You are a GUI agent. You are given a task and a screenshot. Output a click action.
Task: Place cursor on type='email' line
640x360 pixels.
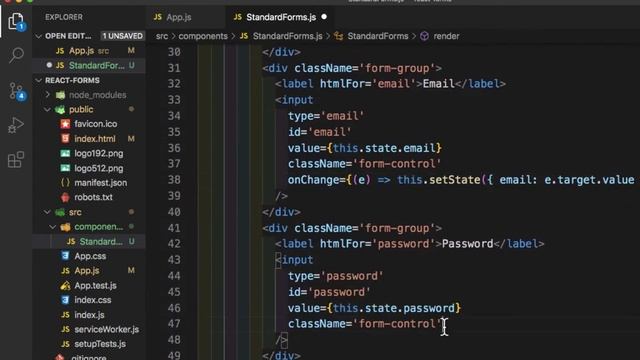pos(326,116)
